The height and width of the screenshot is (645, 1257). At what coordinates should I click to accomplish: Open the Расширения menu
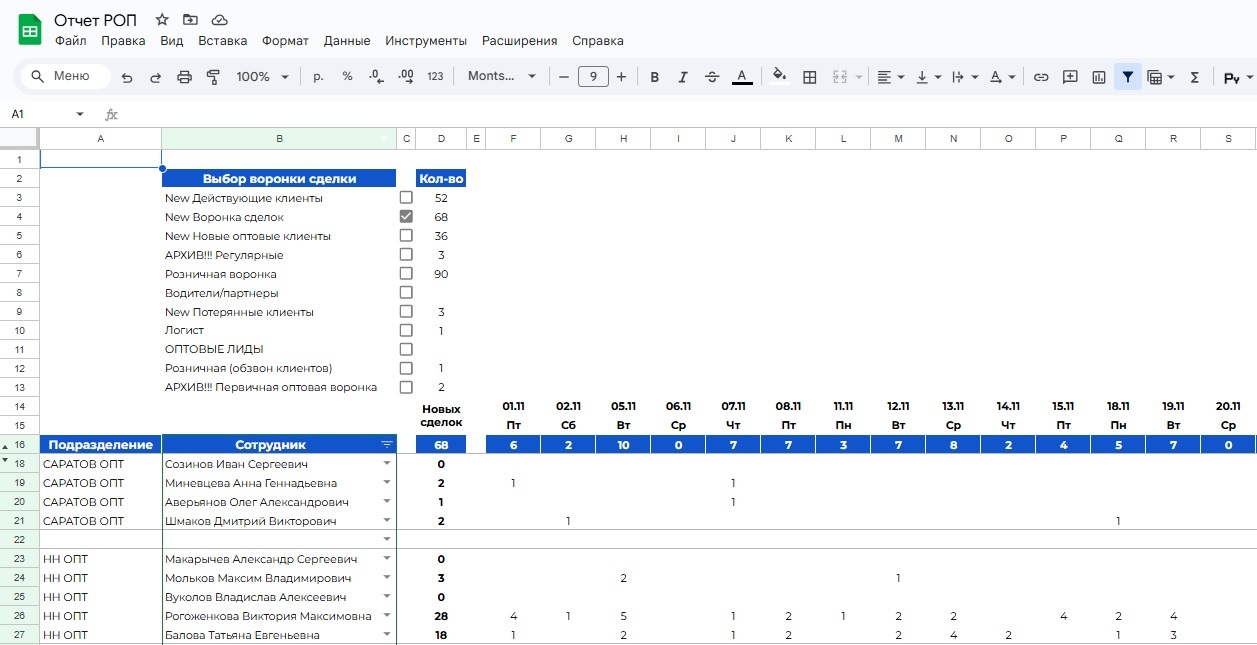click(x=519, y=41)
